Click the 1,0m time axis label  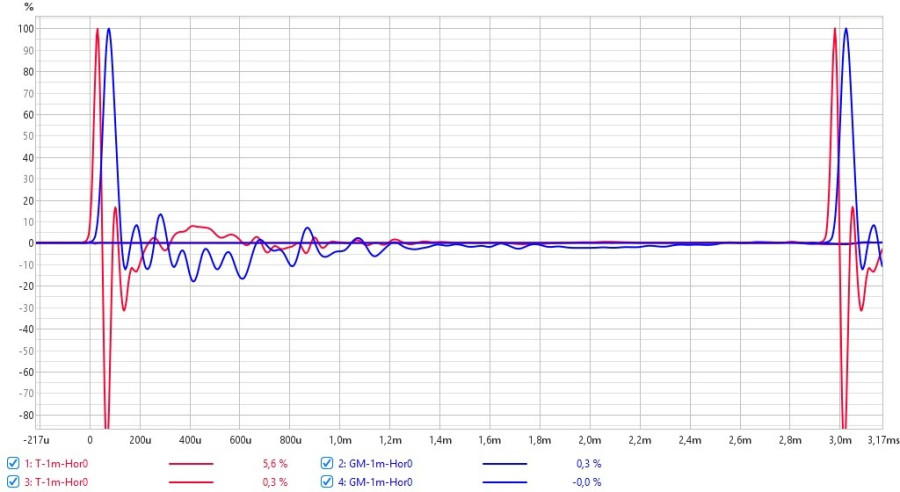pos(340,440)
